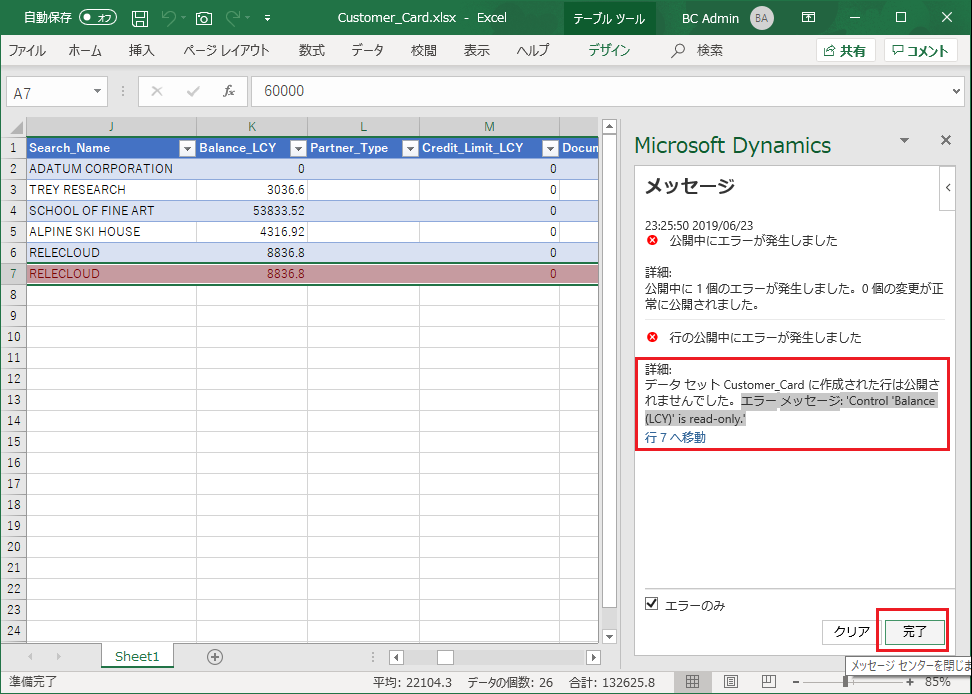Click the Name Box showing A7
Screen dimensions: 972x694
(x=50, y=92)
